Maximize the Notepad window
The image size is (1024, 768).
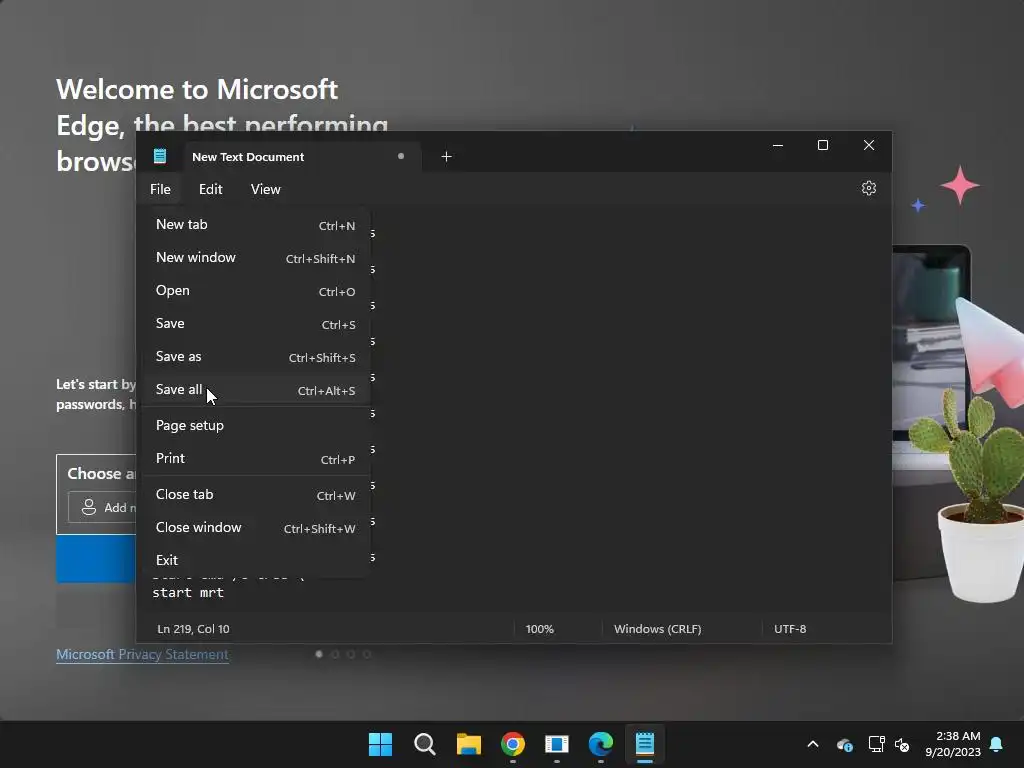point(823,145)
